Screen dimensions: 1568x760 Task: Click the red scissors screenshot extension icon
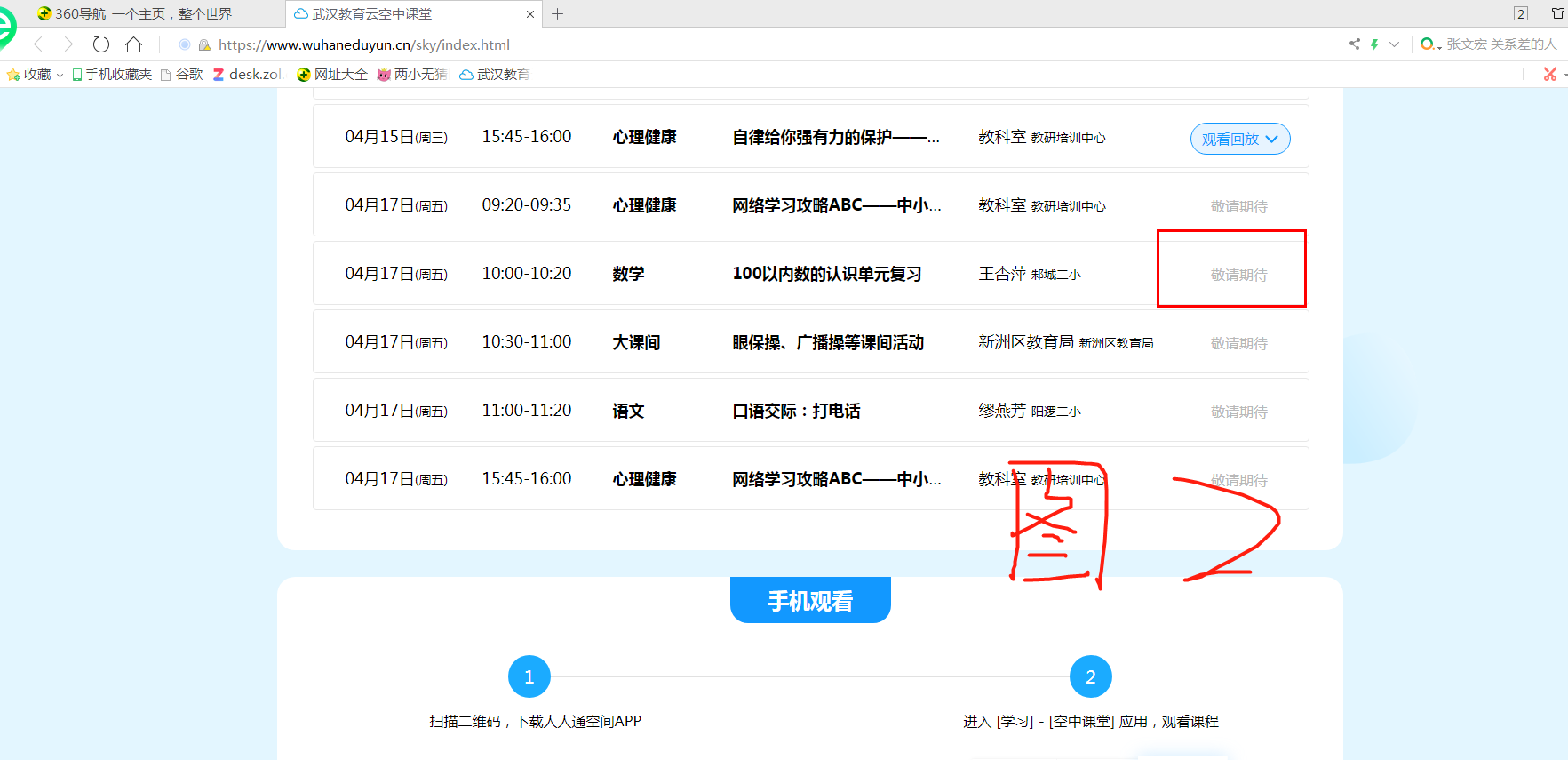[1550, 75]
